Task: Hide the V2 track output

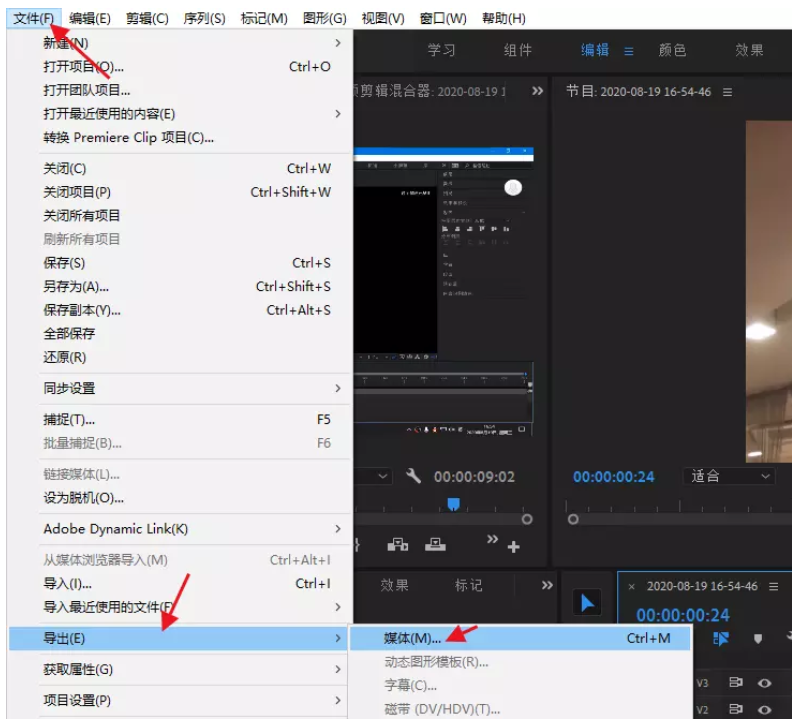Action: [765, 709]
